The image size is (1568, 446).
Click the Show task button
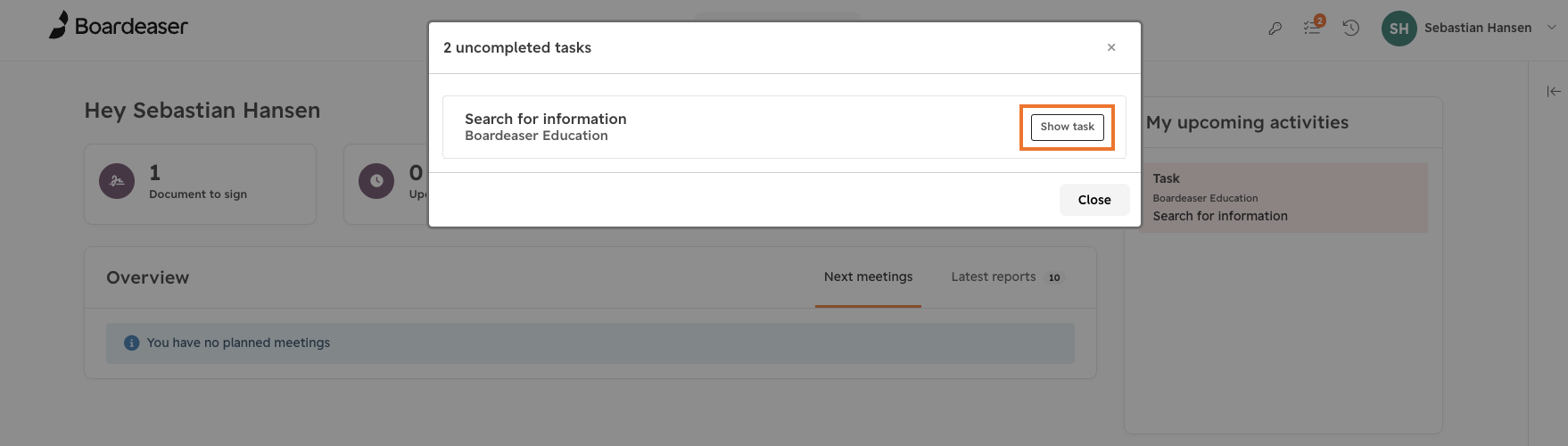[1067, 127]
